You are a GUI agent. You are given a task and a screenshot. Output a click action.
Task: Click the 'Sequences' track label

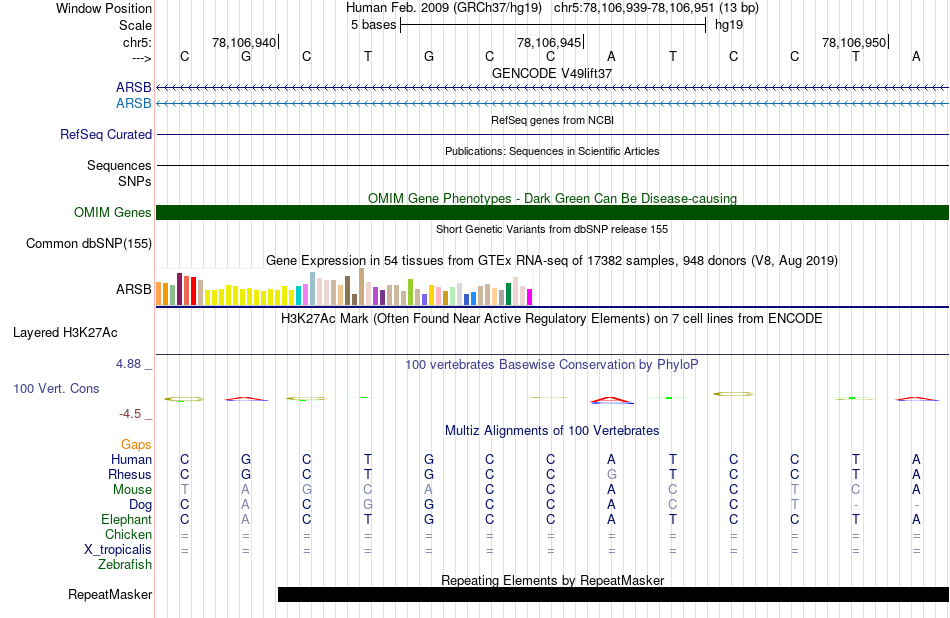tap(119, 165)
